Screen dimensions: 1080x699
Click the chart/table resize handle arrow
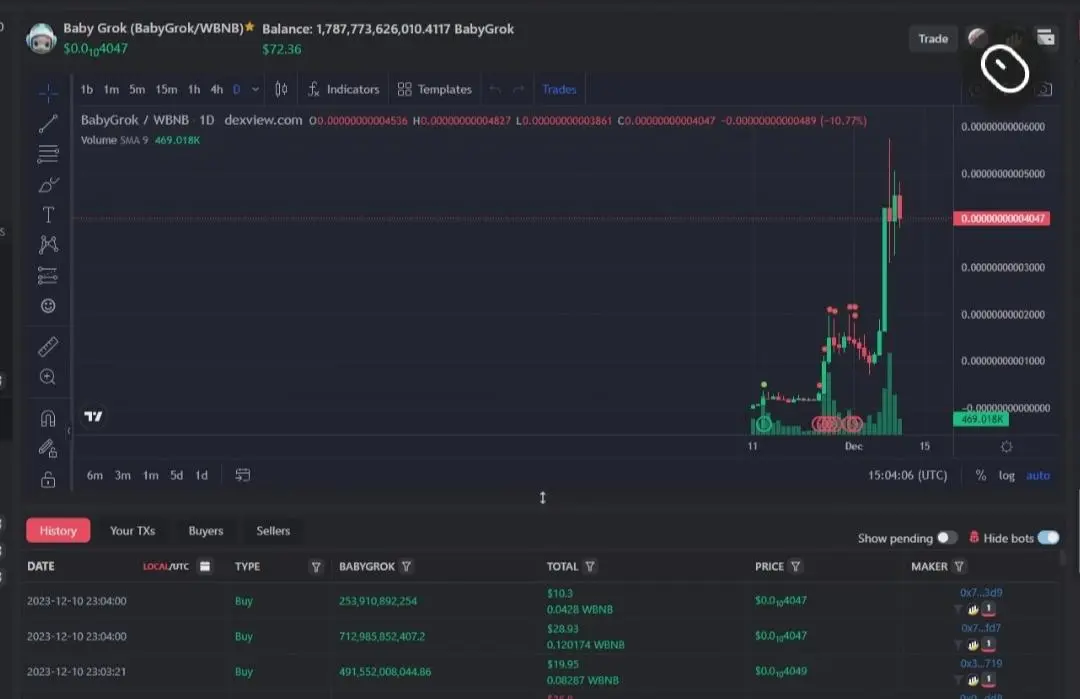click(x=543, y=497)
